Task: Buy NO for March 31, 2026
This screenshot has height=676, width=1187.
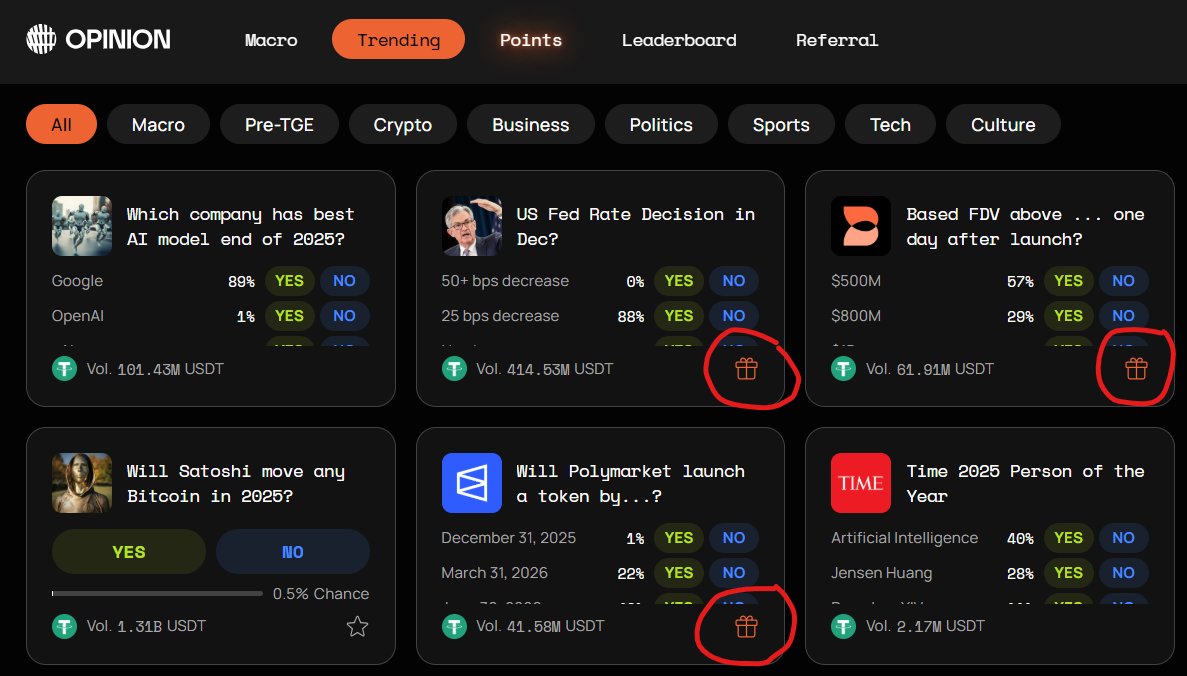Action: [734, 573]
